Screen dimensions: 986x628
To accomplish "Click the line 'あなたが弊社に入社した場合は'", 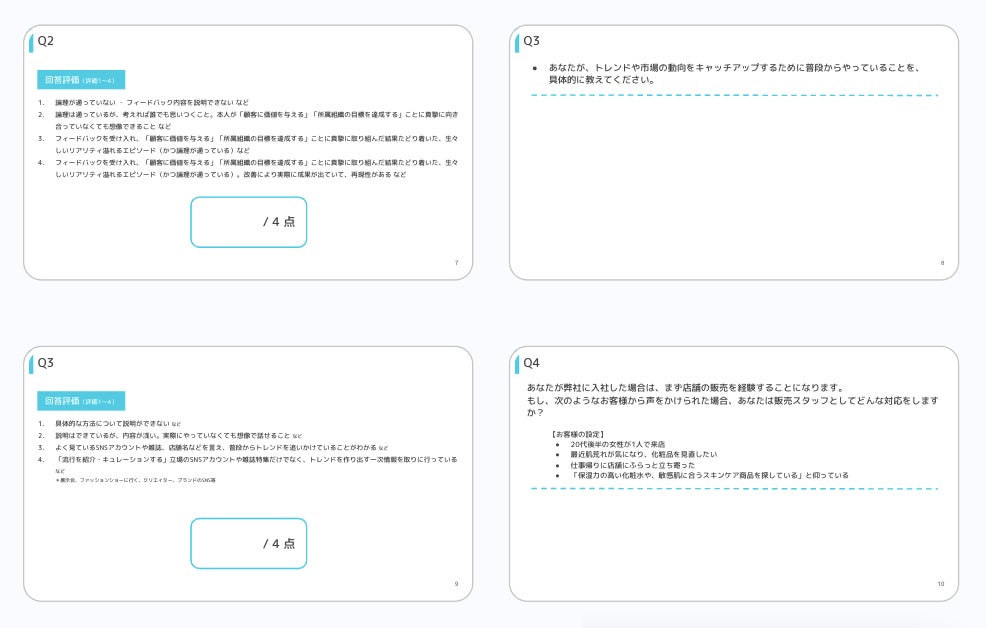I will click(685, 388).
